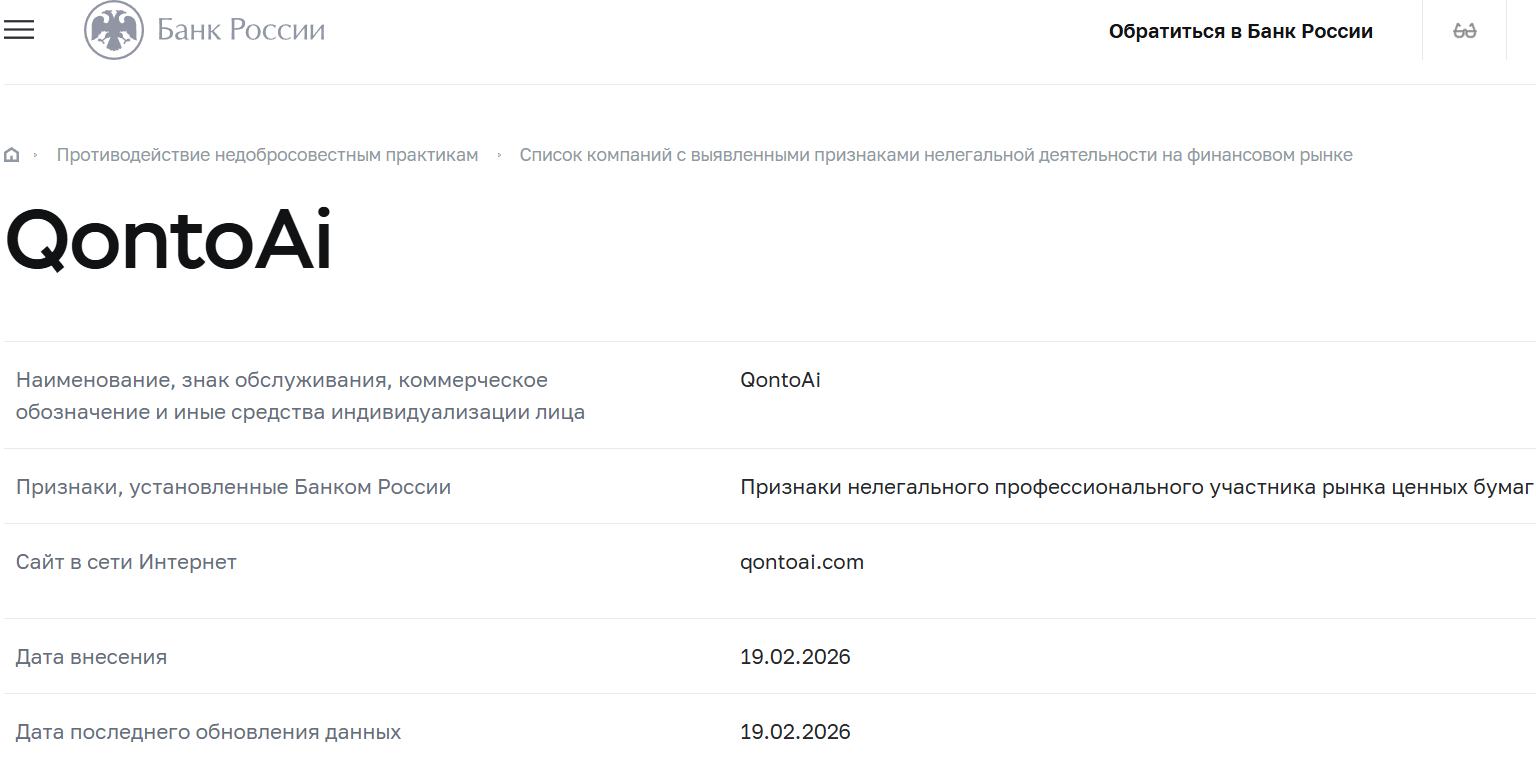This screenshot has width=1536, height=758.
Task: Click the QontoAi name in the first table row
Action: pos(781,380)
